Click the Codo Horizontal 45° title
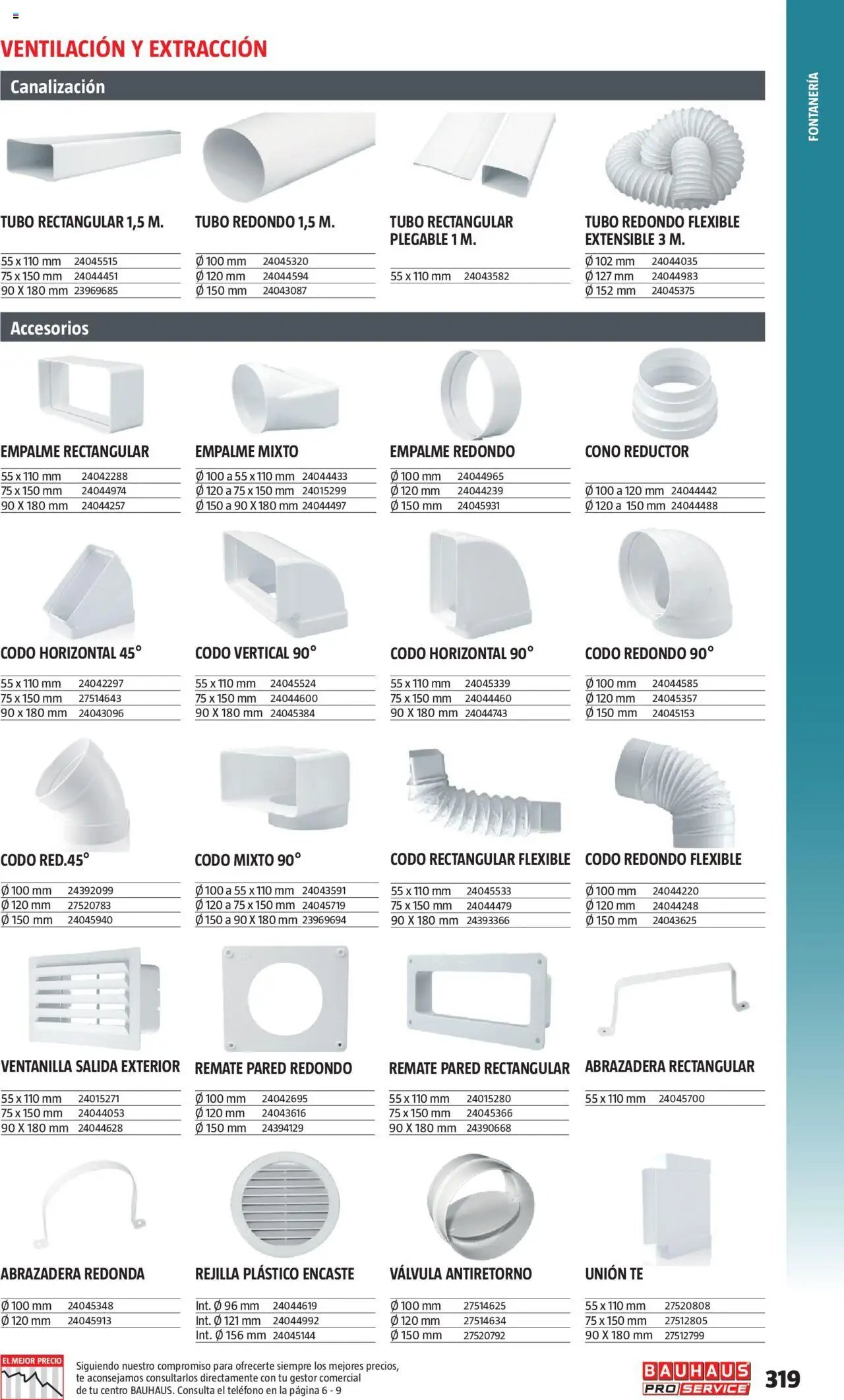 71,653
